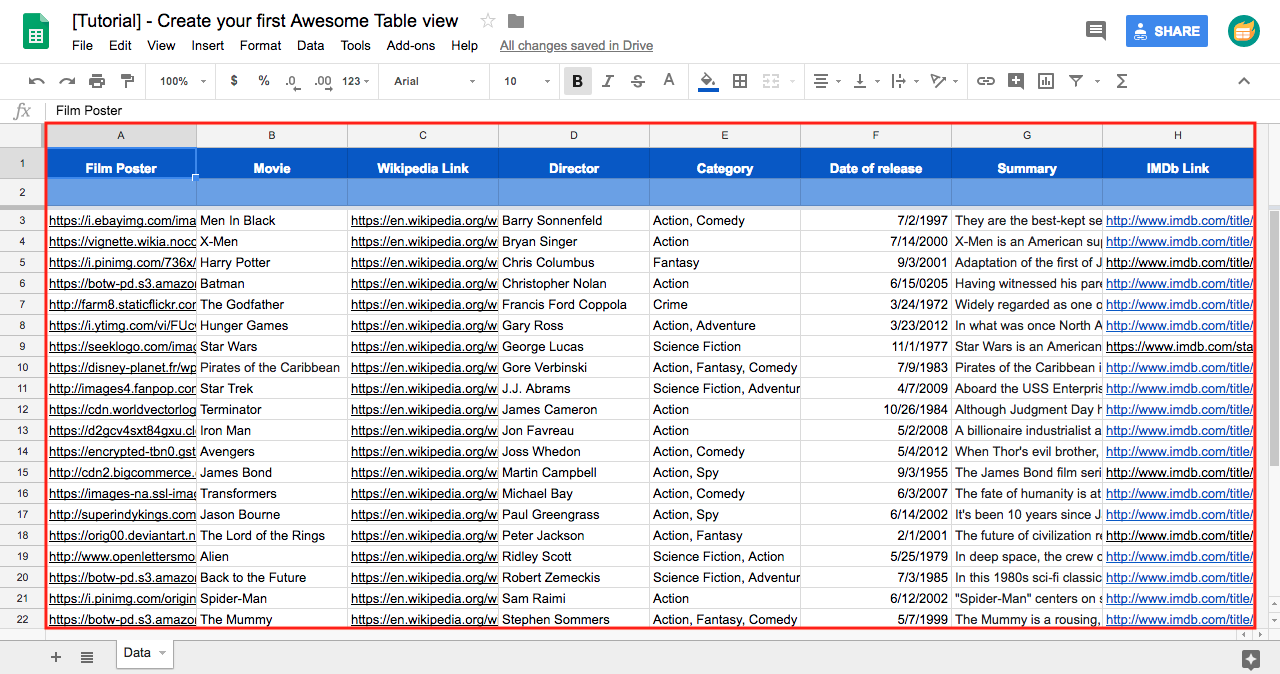Toggle bold formatting

point(578,81)
